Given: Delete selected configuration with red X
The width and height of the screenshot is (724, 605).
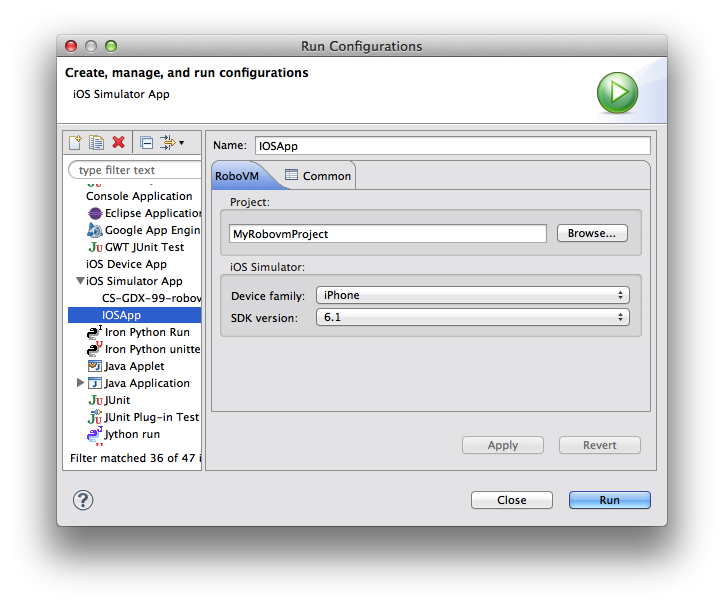Looking at the screenshot, I should [119, 142].
